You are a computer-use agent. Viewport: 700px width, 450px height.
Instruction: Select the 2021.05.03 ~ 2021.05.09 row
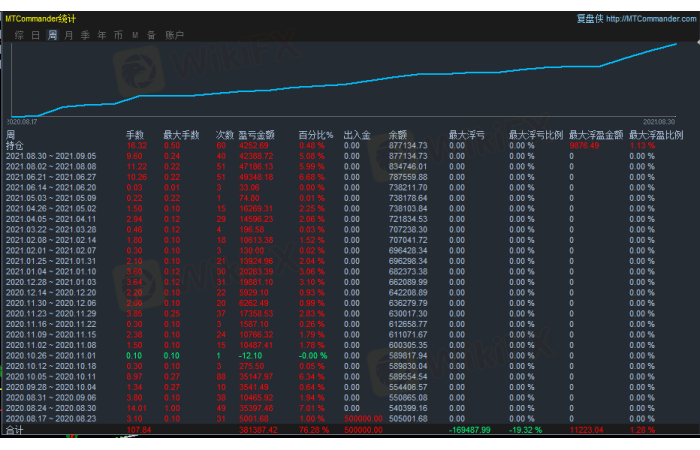click(346, 198)
